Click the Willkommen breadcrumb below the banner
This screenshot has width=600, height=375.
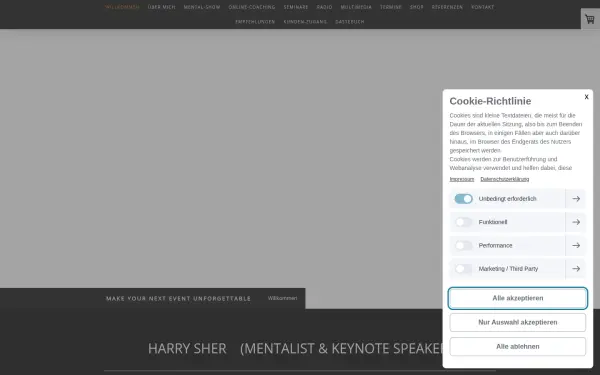pos(282,298)
